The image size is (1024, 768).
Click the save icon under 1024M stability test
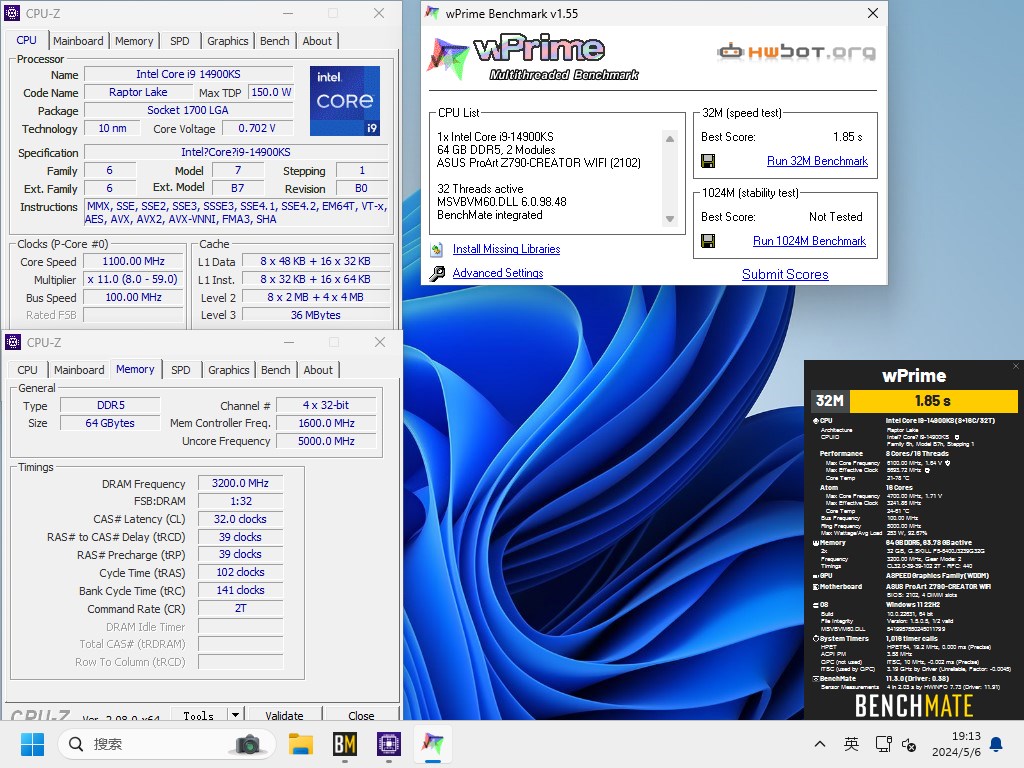coord(708,241)
